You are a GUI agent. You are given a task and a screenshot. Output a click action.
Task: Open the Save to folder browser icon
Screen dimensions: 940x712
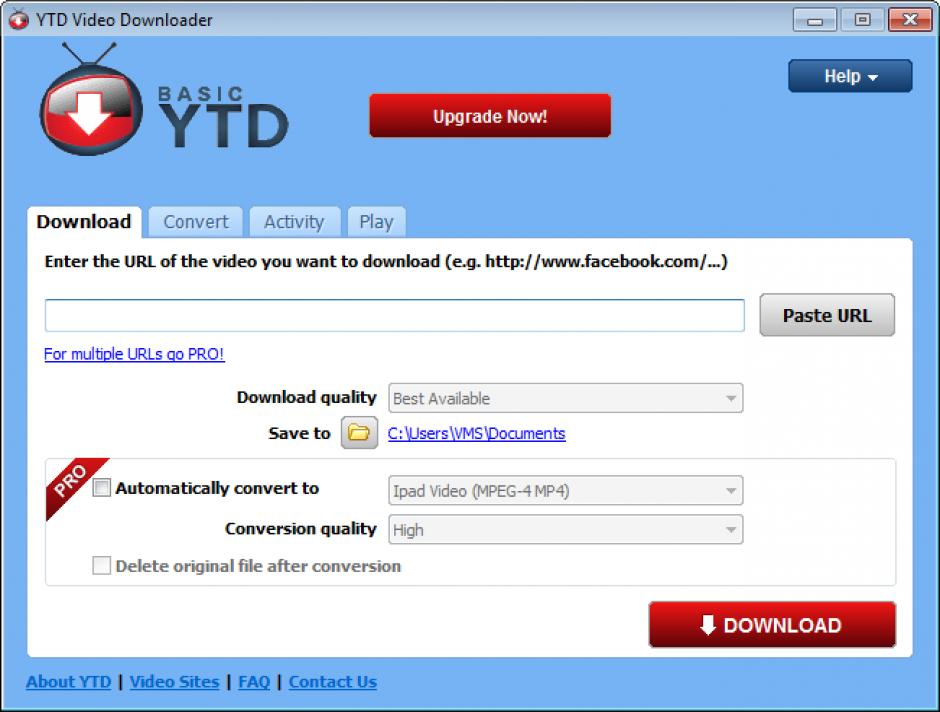point(359,433)
